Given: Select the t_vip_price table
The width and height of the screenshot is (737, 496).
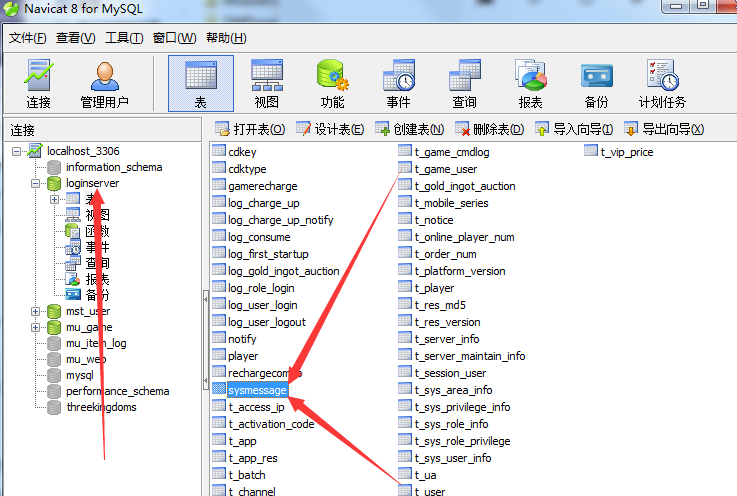Looking at the screenshot, I should 626,152.
